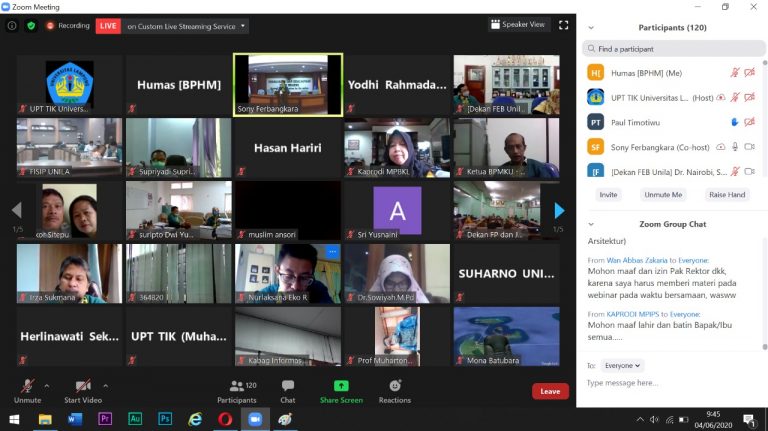Image resolution: width=768 pixels, height=431 pixels.
Task: Start Video from the meeting toolbar
Action: point(83,389)
